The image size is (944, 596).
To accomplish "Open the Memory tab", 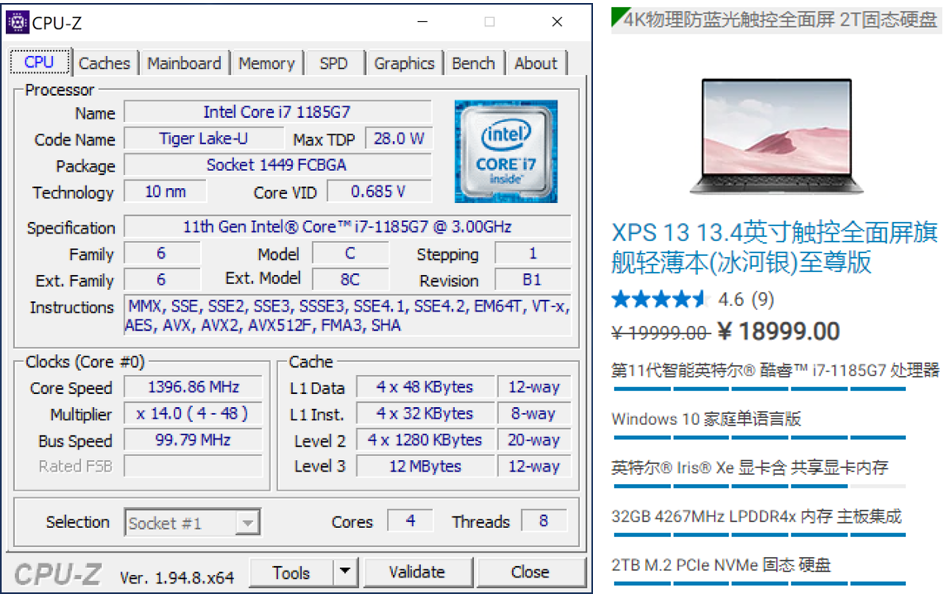I will [x=267, y=63].
